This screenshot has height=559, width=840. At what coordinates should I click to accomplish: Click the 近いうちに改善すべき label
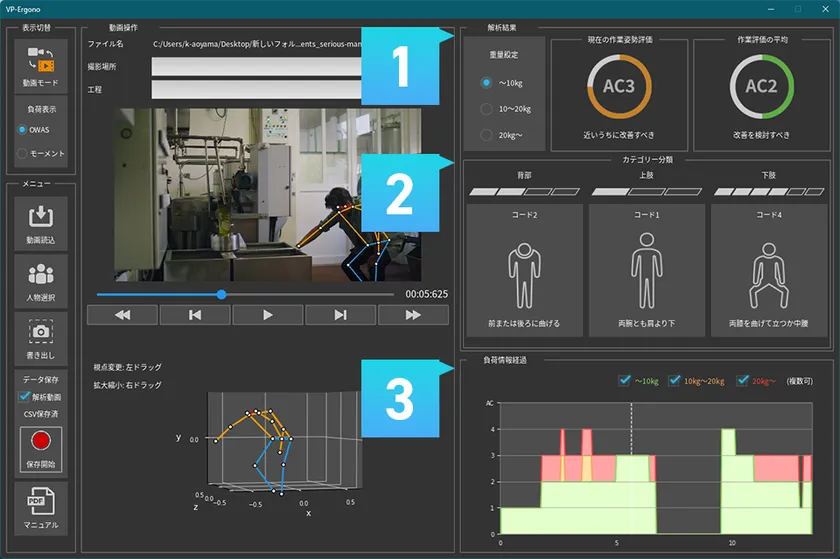pos(619,135)
